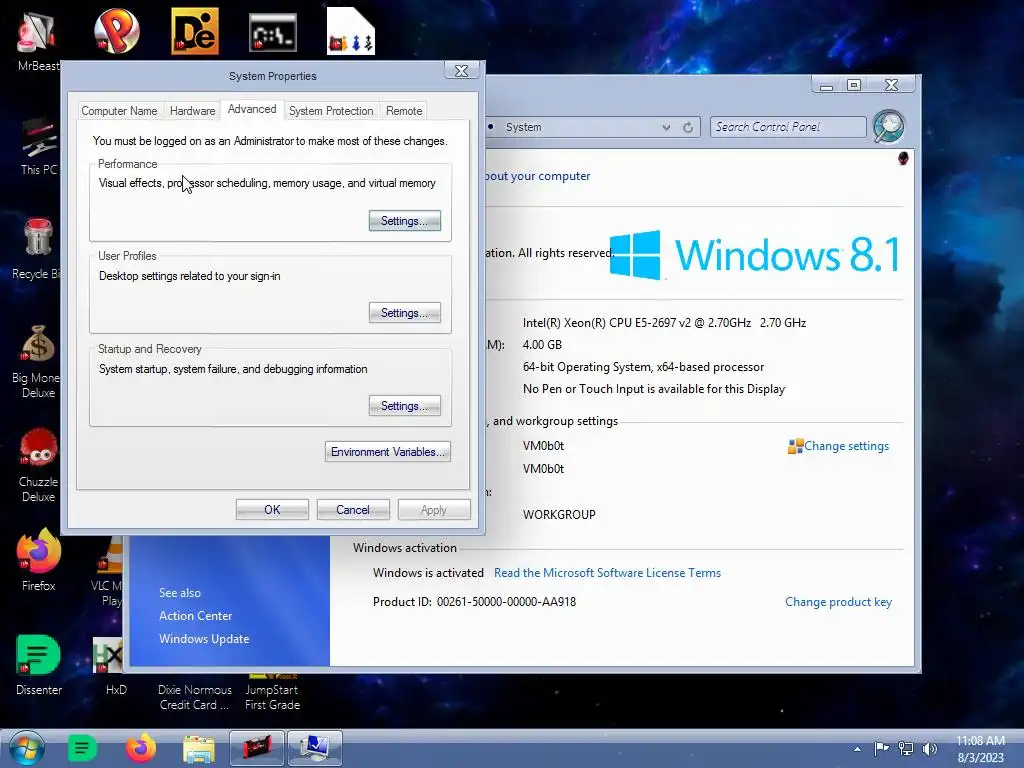Open Firefox from the taskbar
Screen dimensions: 1024x768
click(140, 748)
